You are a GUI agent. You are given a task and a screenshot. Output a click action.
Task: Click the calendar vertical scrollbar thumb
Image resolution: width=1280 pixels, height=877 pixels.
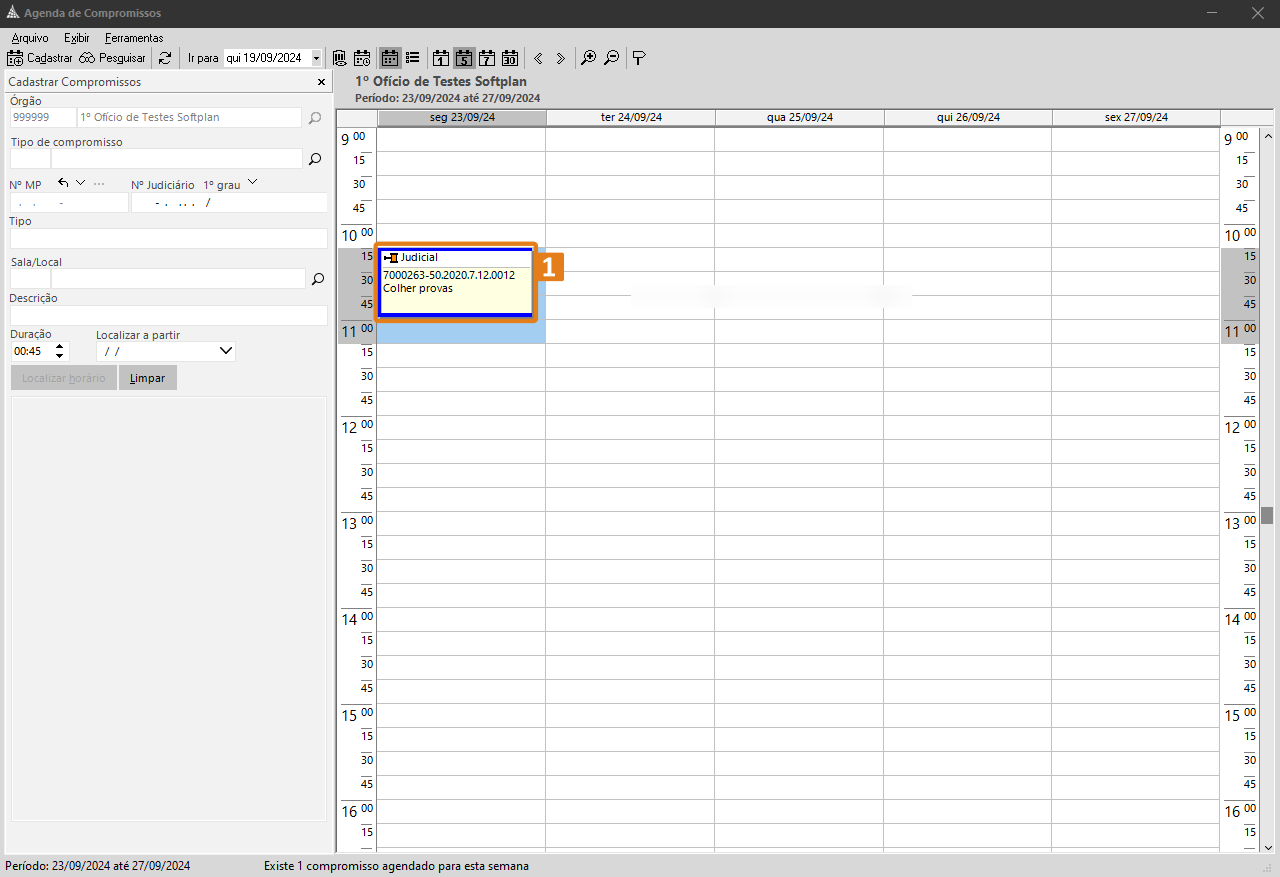(x=1266, y=515)
